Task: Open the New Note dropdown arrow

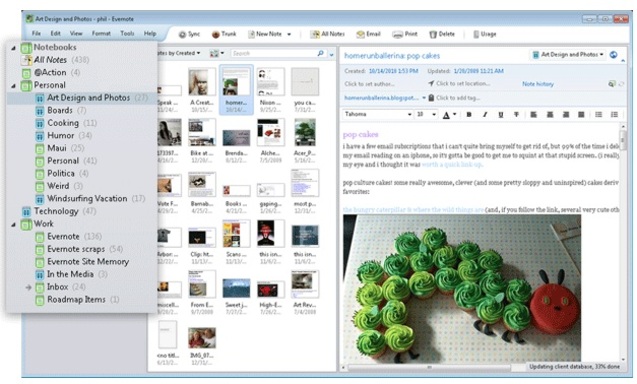Action: point(289,35)
